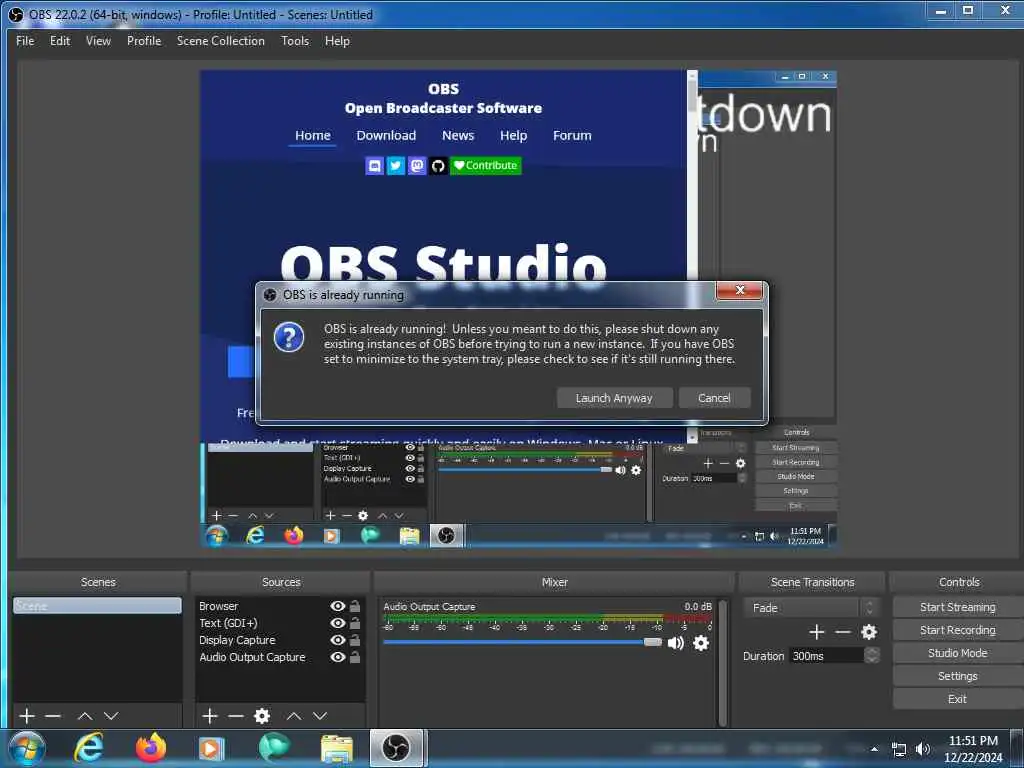
Task: Click the Discord icon on OBS webpage preview
Action: 375,165
